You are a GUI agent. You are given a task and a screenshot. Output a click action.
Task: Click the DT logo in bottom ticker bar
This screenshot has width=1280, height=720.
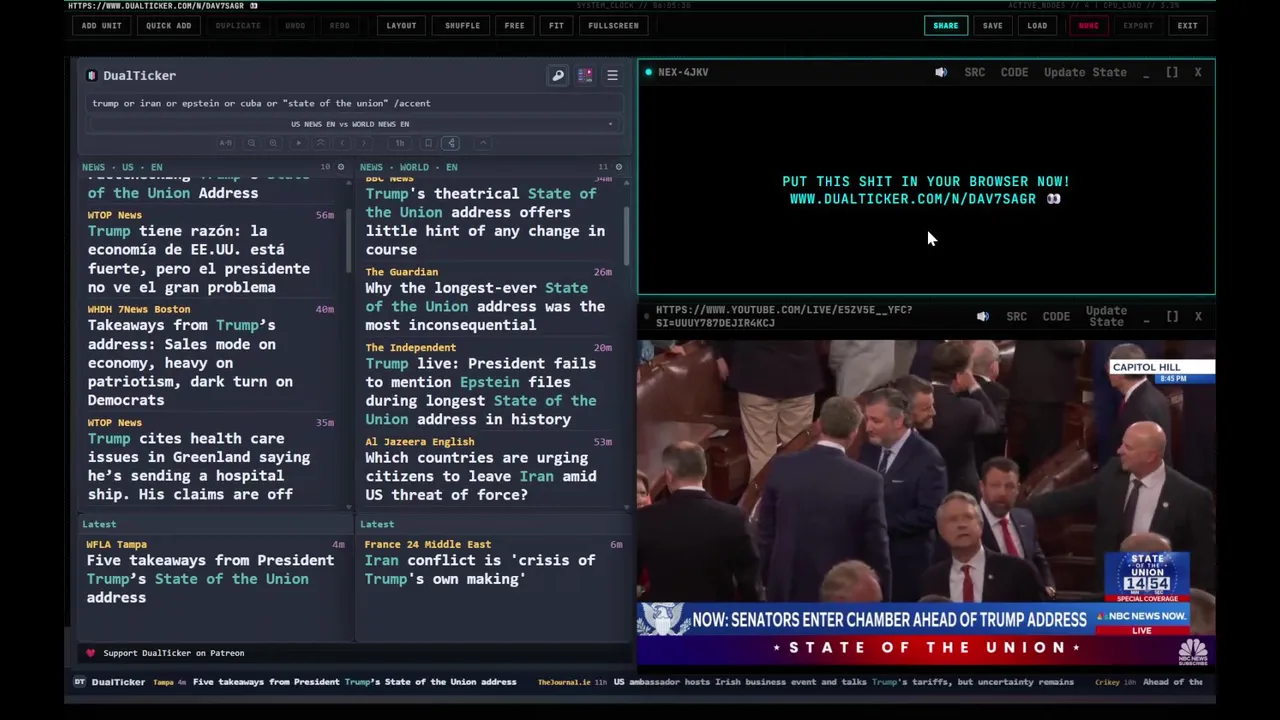coord(80,682)
